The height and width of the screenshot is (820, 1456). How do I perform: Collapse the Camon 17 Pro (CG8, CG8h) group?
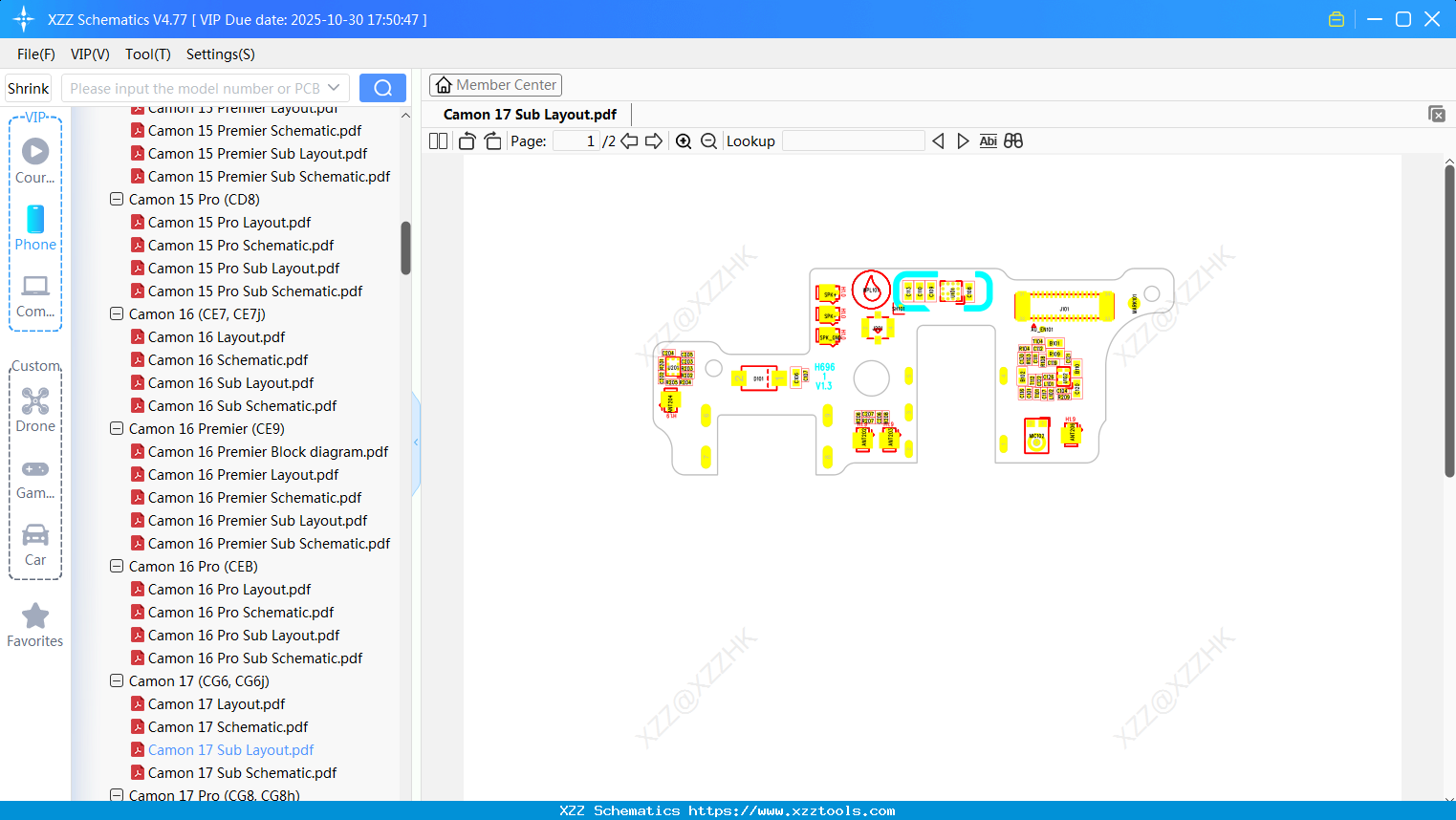(117, 795)
